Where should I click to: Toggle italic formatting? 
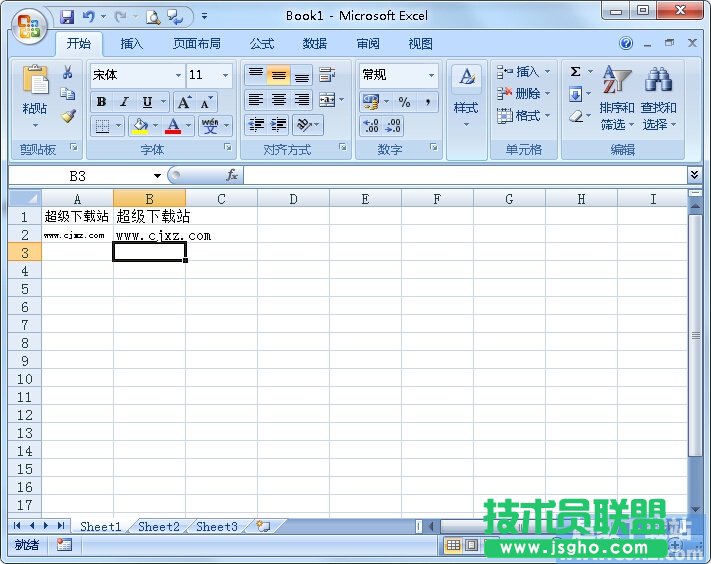coord(124,102)
